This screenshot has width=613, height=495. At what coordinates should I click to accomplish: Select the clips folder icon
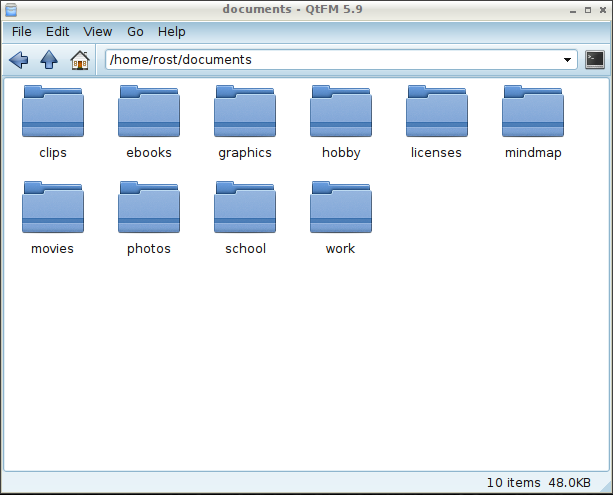[x=53, y=111]
